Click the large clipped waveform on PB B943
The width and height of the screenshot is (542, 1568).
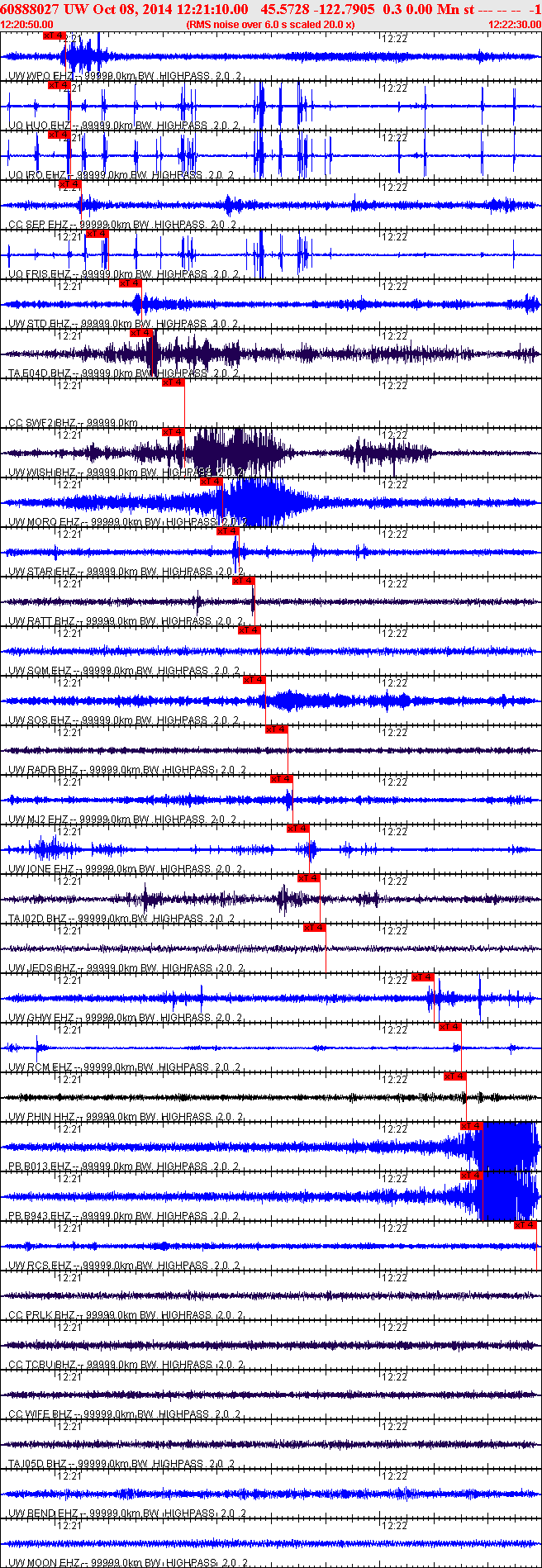pos(509,1196)
